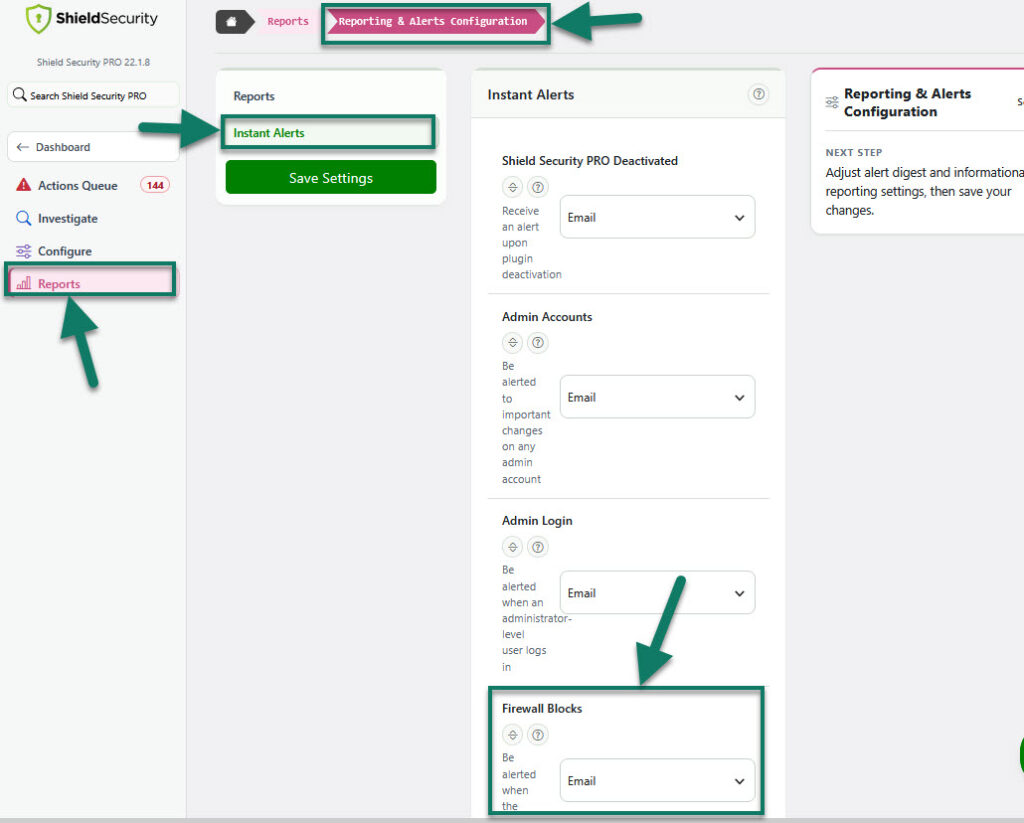This screenshot has height=823, width=1024.
Task: Open Actions Queue menu item
Action: (92, 186)
